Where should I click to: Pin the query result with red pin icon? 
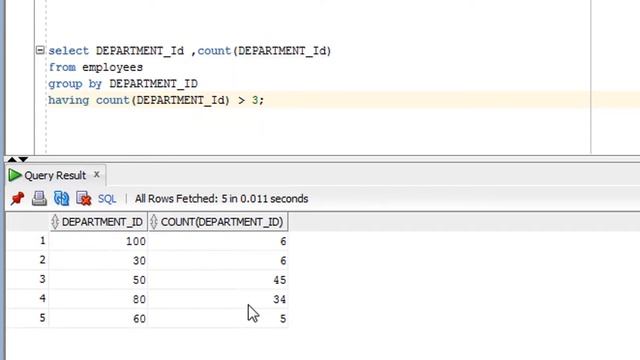(18, 199)
